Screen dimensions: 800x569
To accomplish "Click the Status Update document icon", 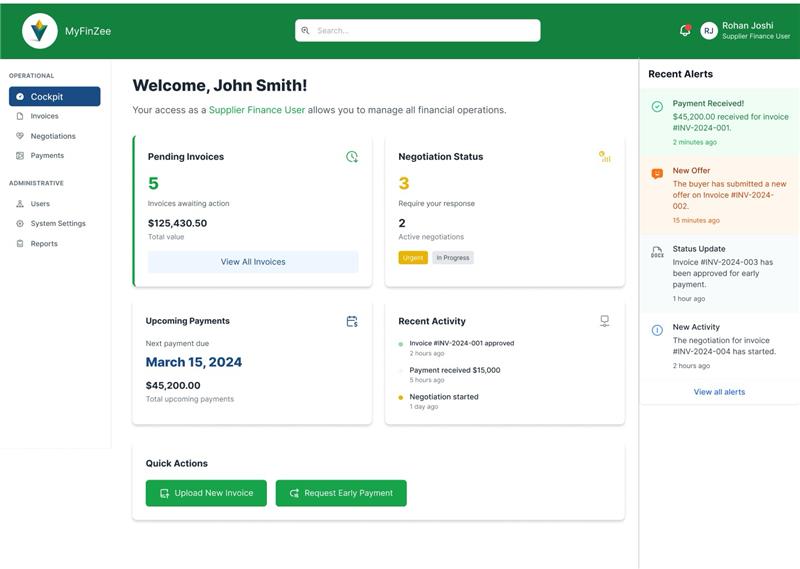I will (657, 252).
